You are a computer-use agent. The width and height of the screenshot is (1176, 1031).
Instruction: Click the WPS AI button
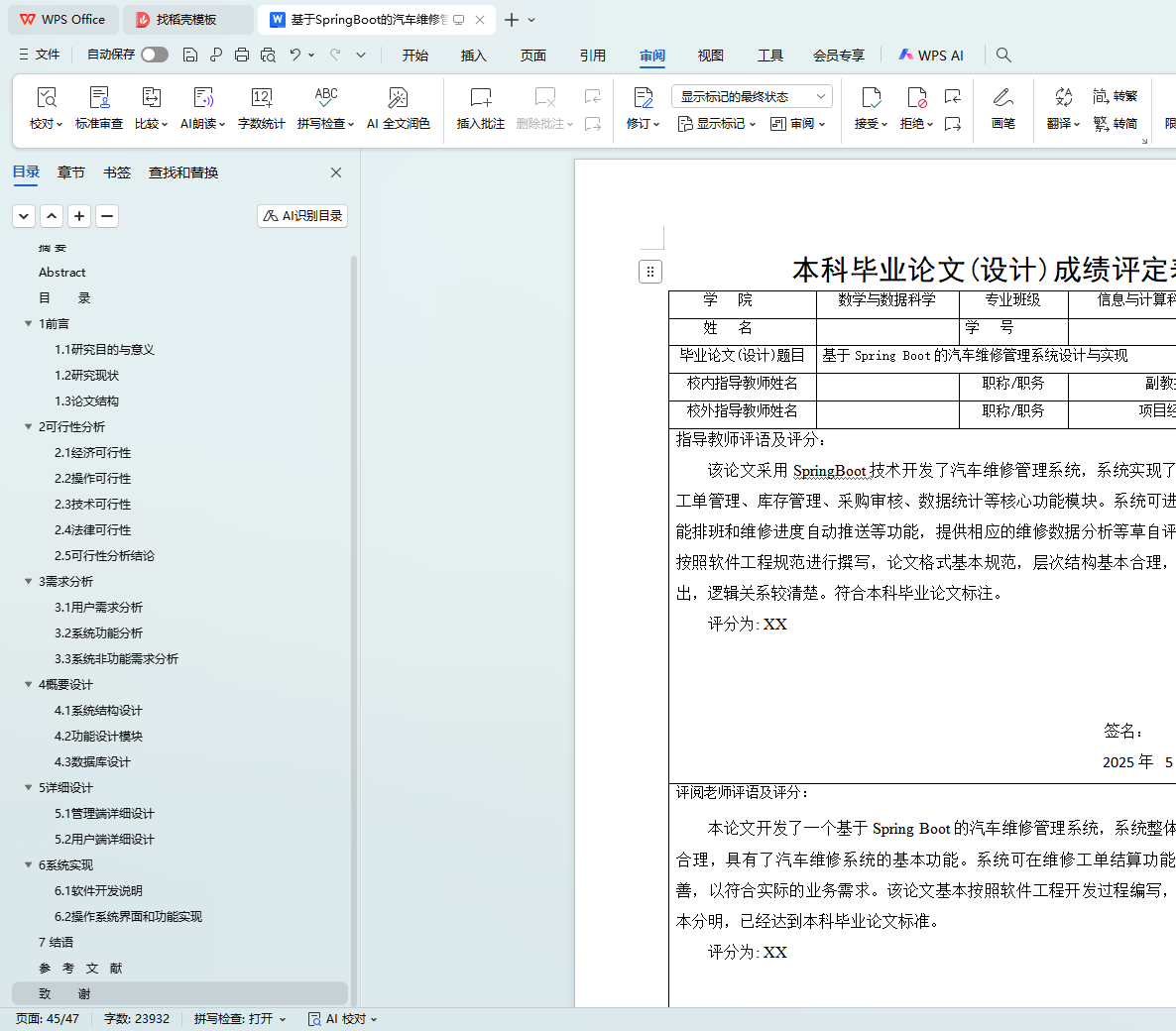(931, 56)
